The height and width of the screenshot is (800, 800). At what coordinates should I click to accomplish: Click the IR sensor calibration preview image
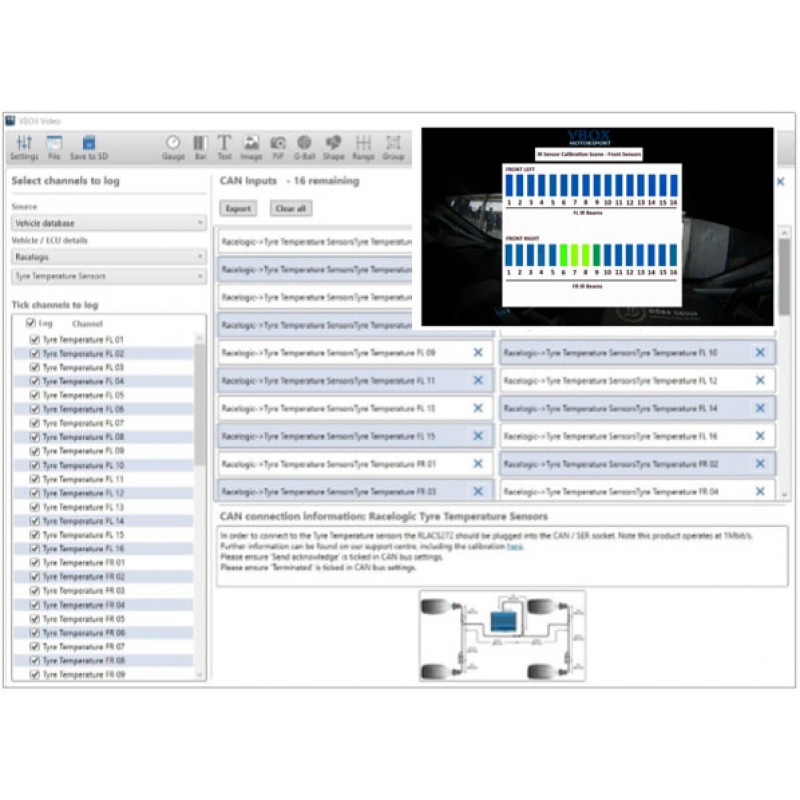coord(597,227)
